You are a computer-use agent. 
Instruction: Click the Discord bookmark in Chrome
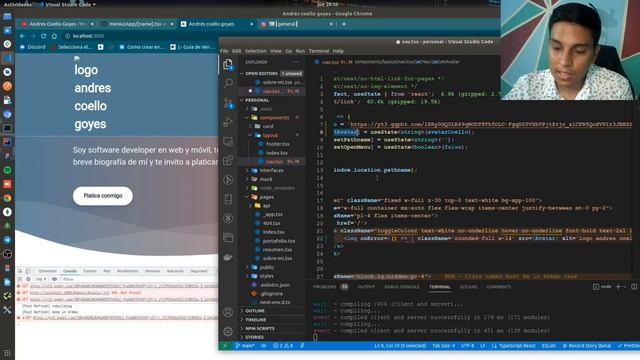(33, 47)
